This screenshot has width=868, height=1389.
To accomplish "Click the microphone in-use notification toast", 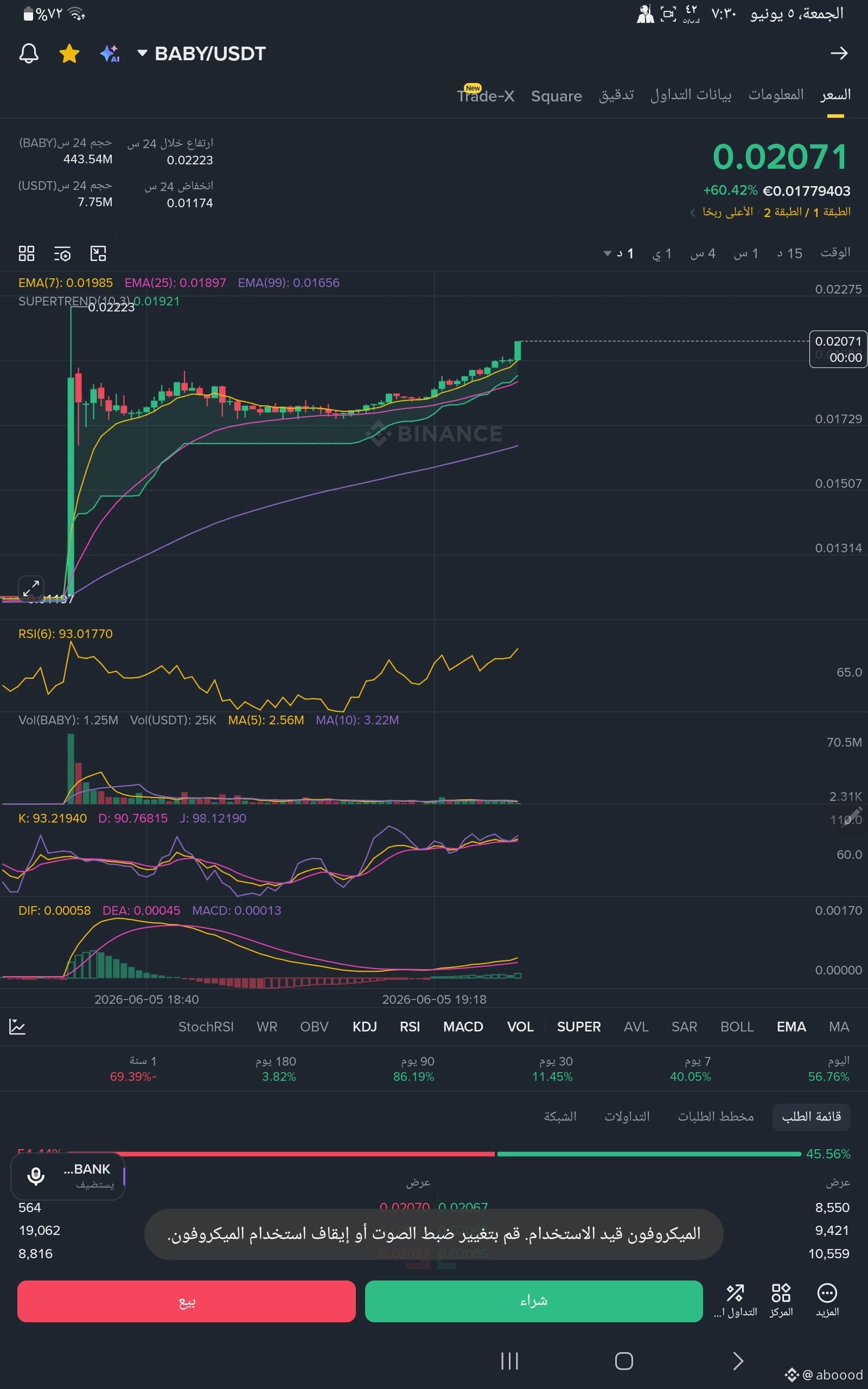I will point(433,1234).
